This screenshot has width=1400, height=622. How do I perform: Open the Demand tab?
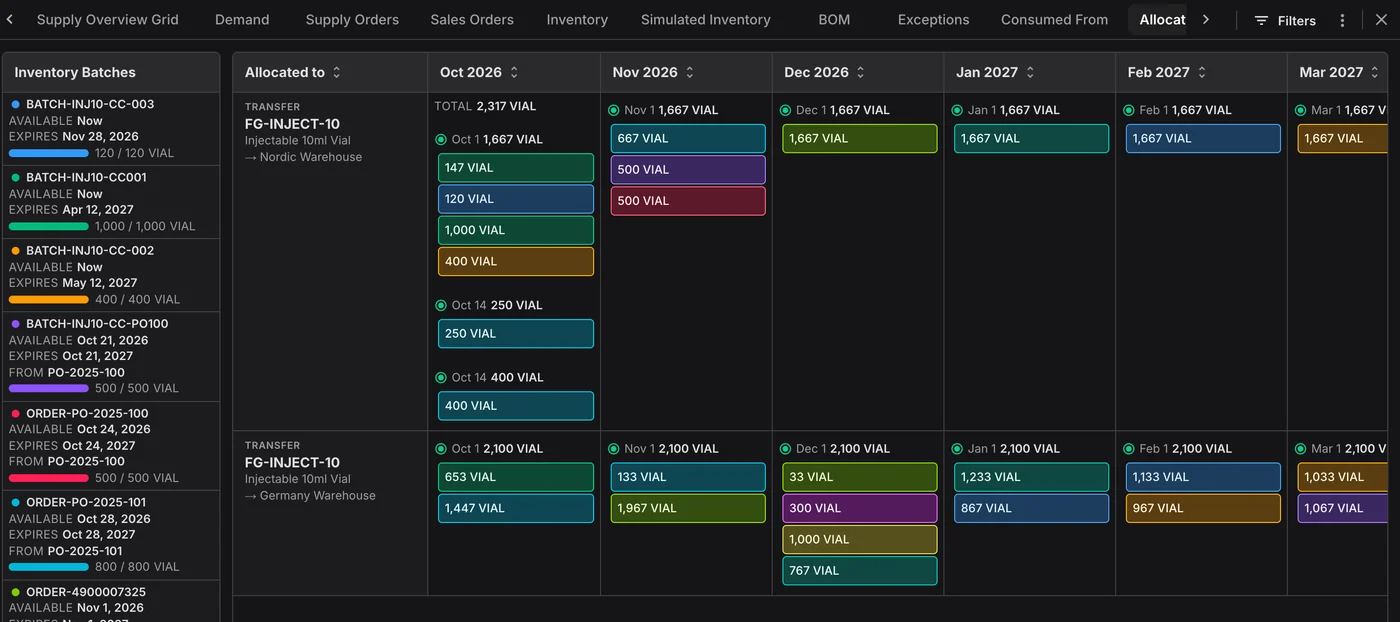(242, 20)
